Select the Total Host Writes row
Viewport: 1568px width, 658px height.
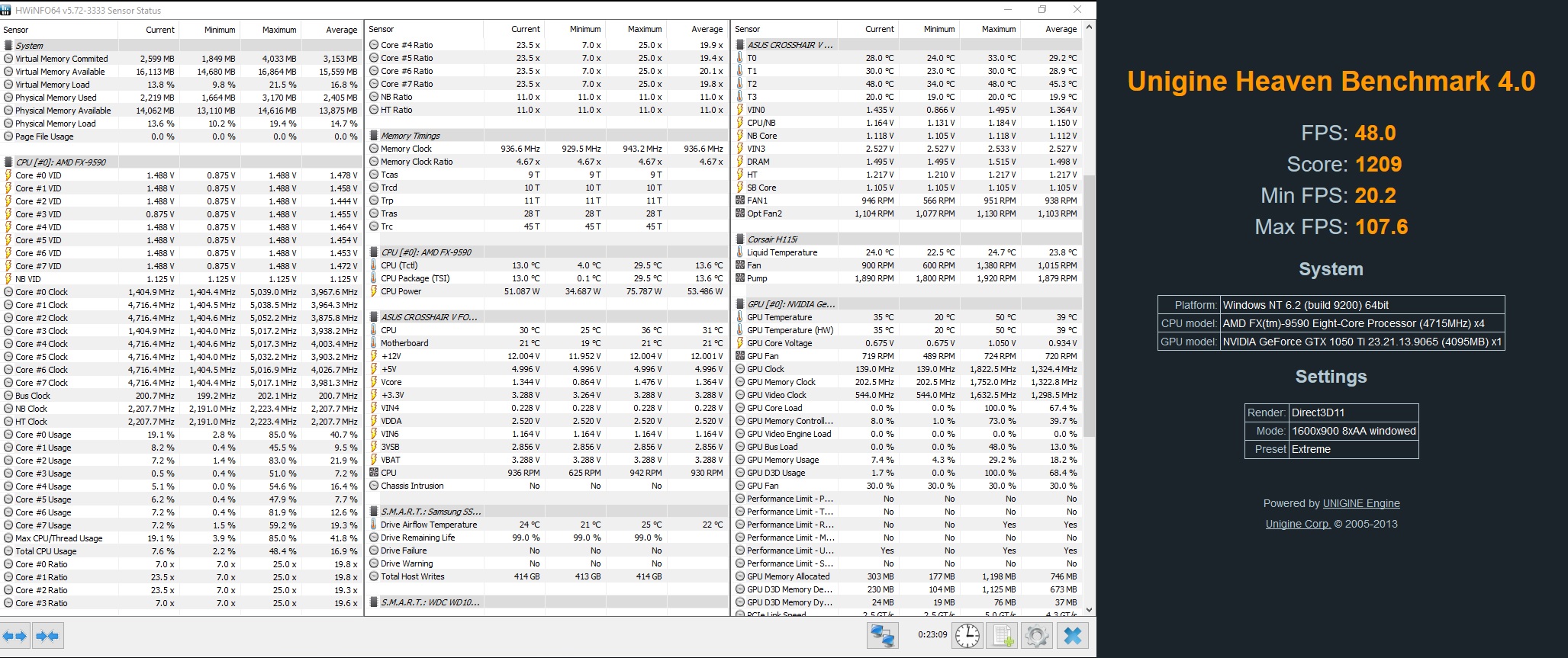click(546, 576)
